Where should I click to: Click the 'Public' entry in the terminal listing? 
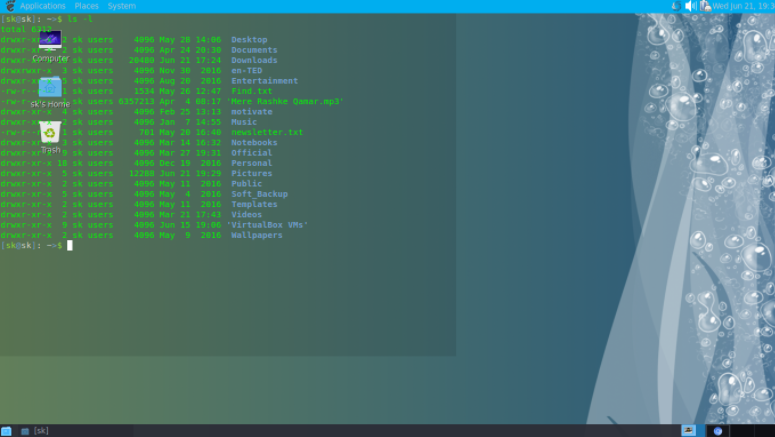click(247, 184)
